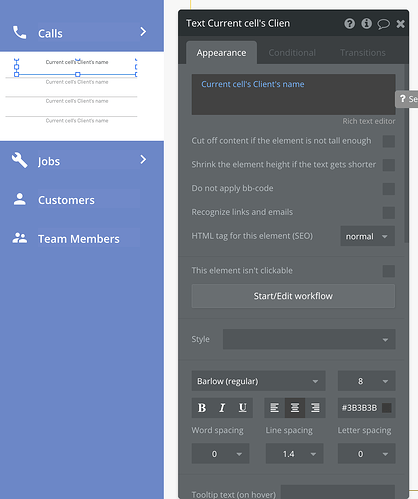
Task: Align text to the left
Action: pyautogui.click(x=274, y=408)
